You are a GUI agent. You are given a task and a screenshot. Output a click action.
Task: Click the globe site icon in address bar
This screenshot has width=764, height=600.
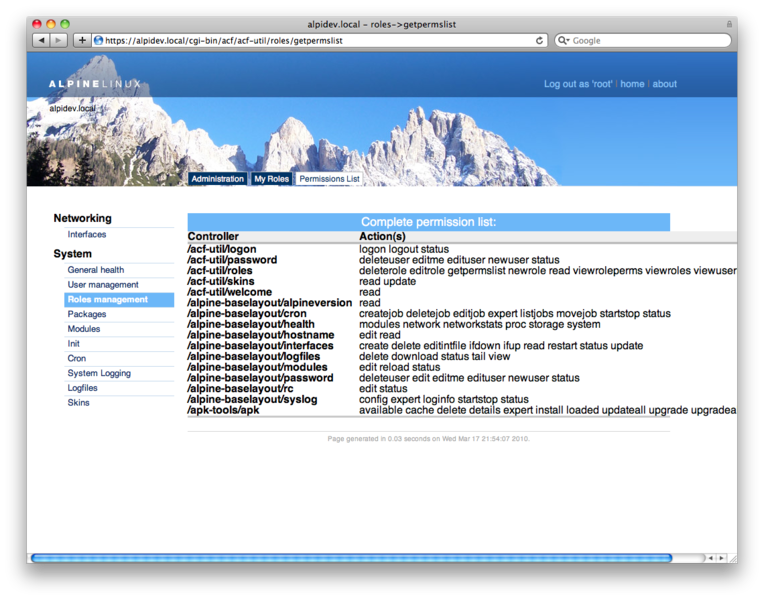click(98, 40)
